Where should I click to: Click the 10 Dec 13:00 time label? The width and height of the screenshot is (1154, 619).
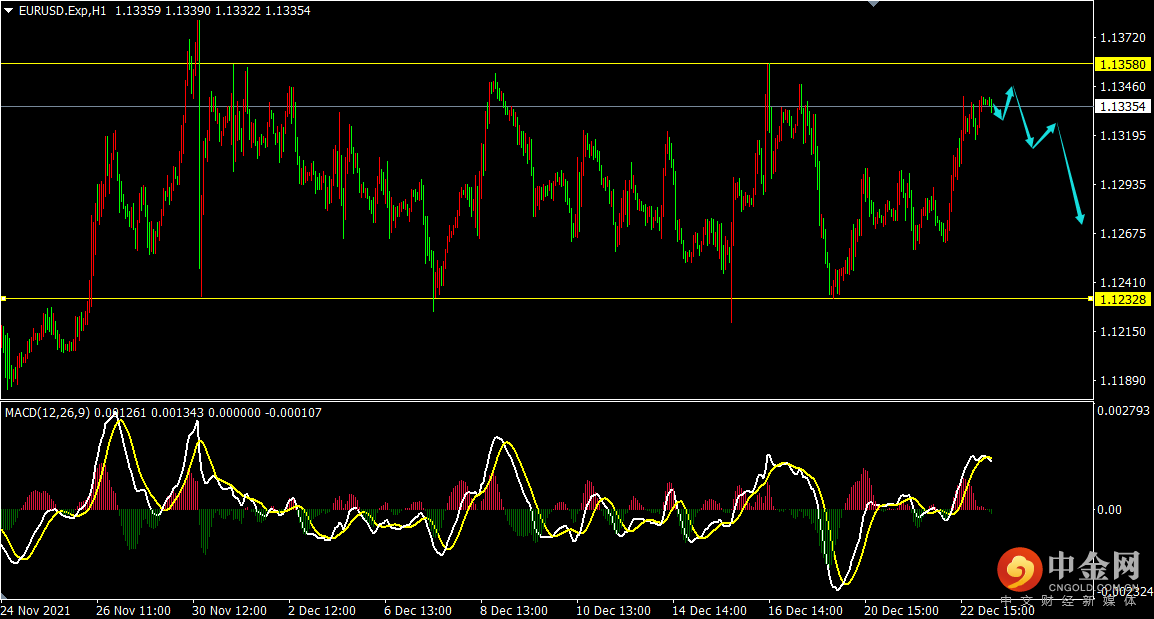(x=613, y=611)
